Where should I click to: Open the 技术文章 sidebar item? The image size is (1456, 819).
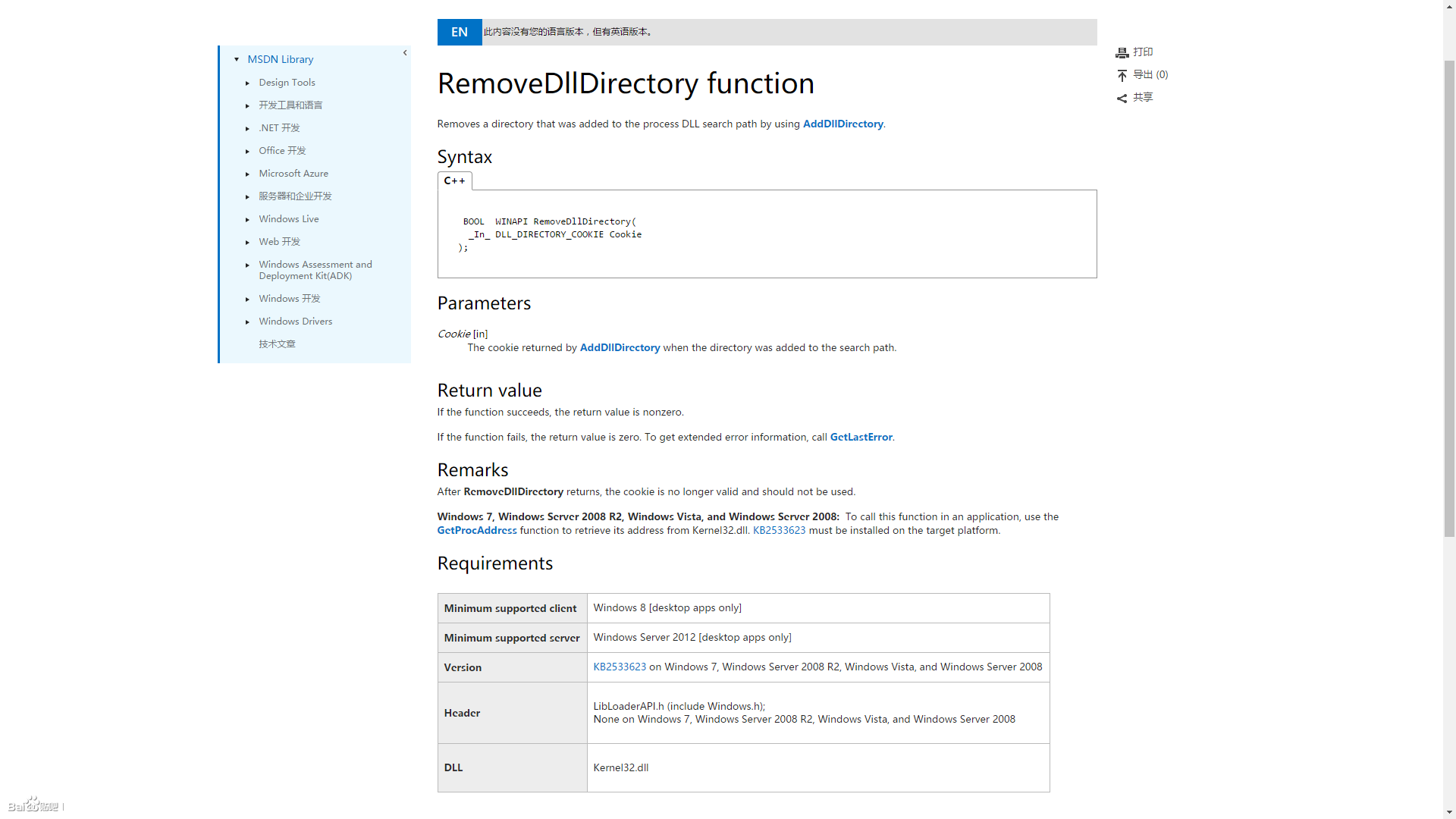point(277,344)
